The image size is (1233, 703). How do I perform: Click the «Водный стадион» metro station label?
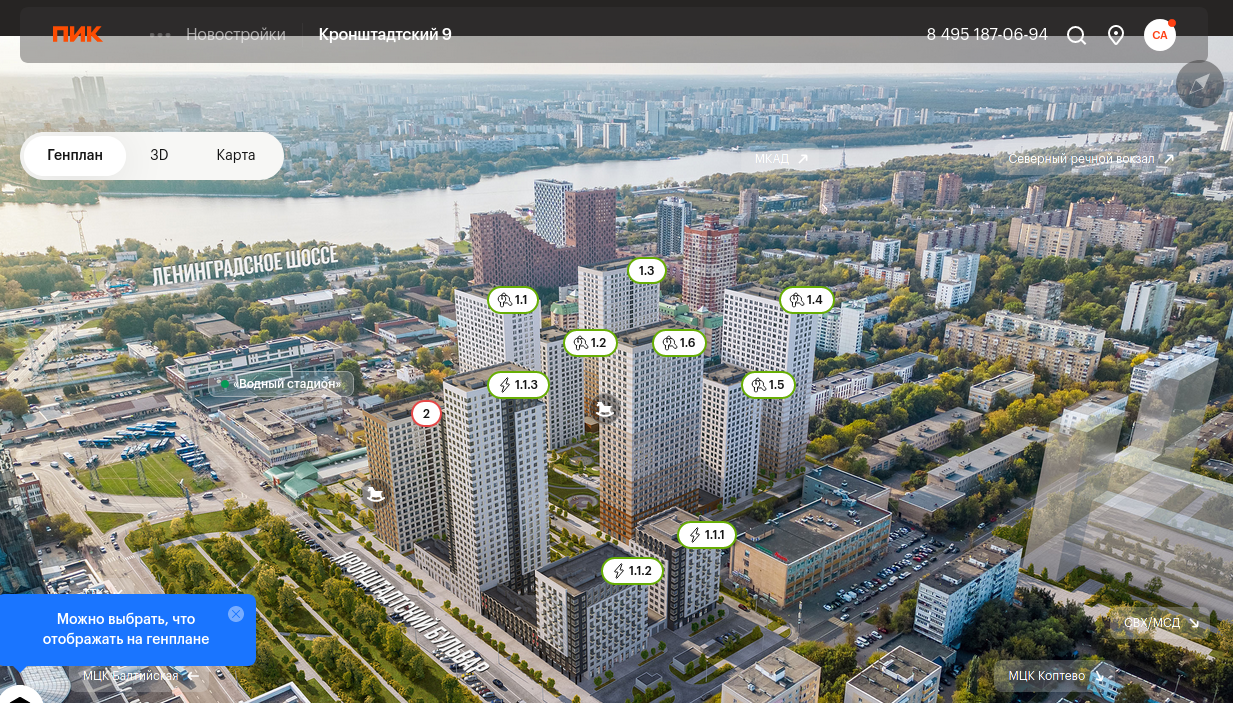(281, 384)
